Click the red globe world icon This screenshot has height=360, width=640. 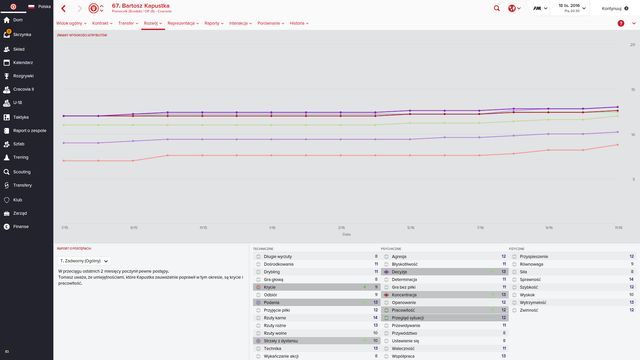click(x=512, y=8)
